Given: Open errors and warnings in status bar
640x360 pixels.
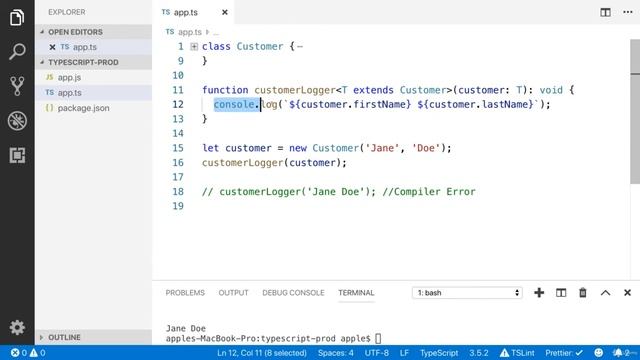Looking at the screenshot, I should point(28,353).
